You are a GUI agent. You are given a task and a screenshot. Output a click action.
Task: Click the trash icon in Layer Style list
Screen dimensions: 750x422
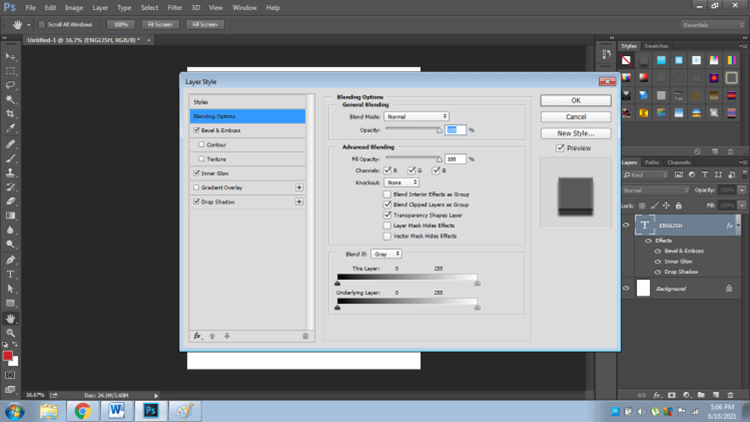(305, 336)
